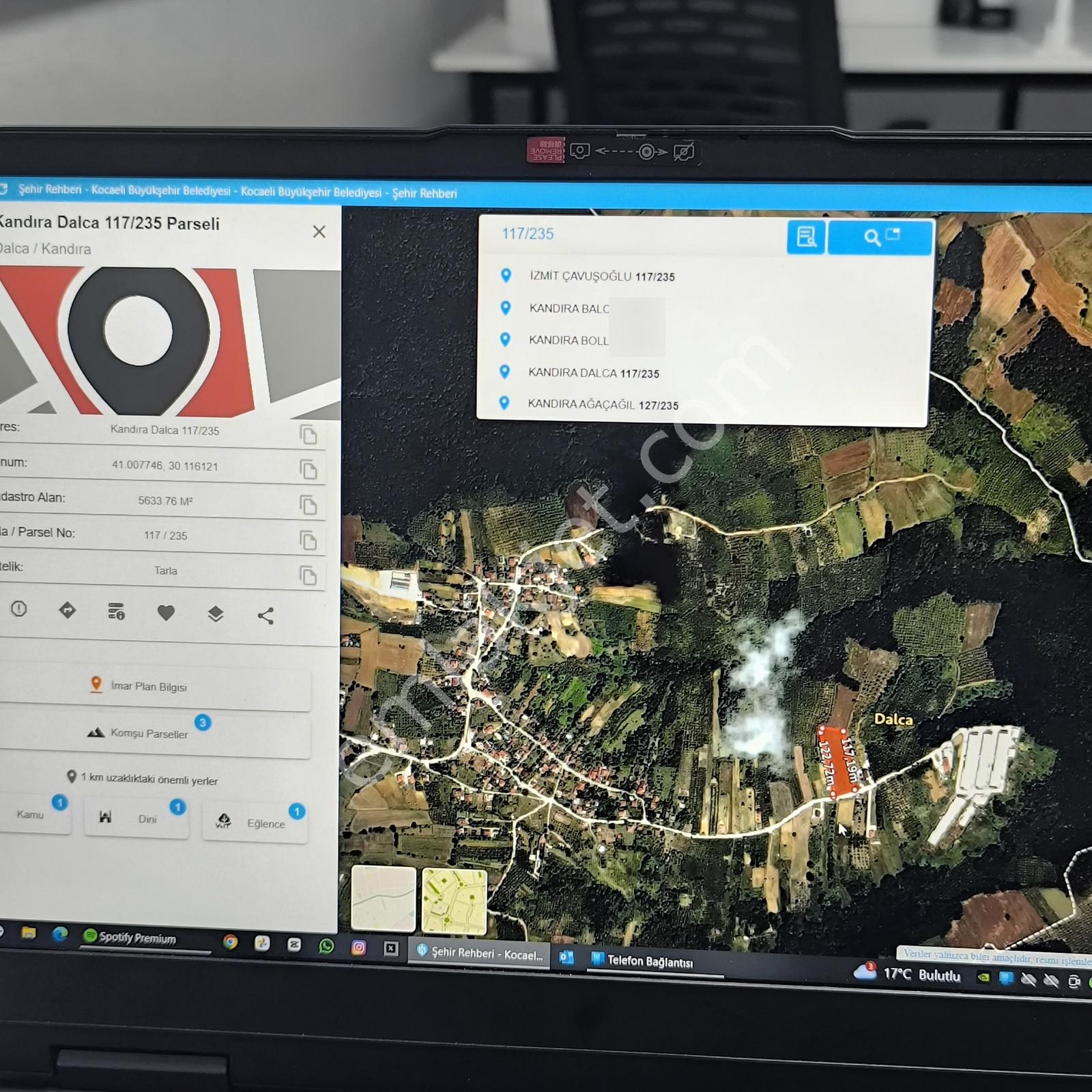
Task: Show nearby Dini places
Action: 135,818
